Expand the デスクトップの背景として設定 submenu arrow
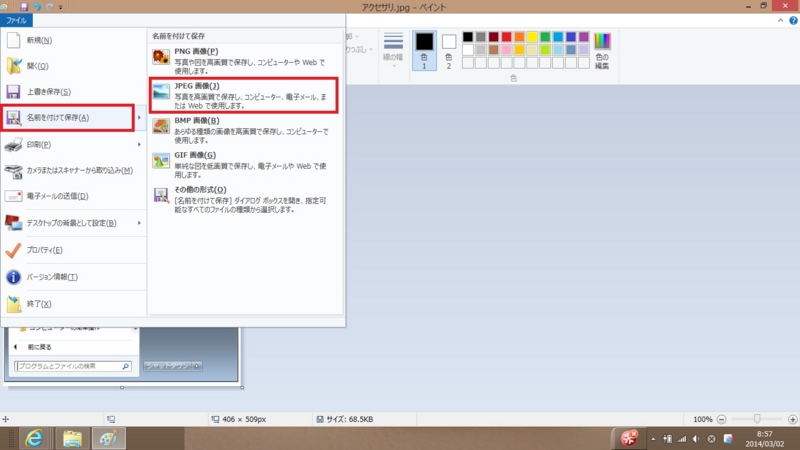The width and height of the screenshot is (800, 450). coord(139,223)
